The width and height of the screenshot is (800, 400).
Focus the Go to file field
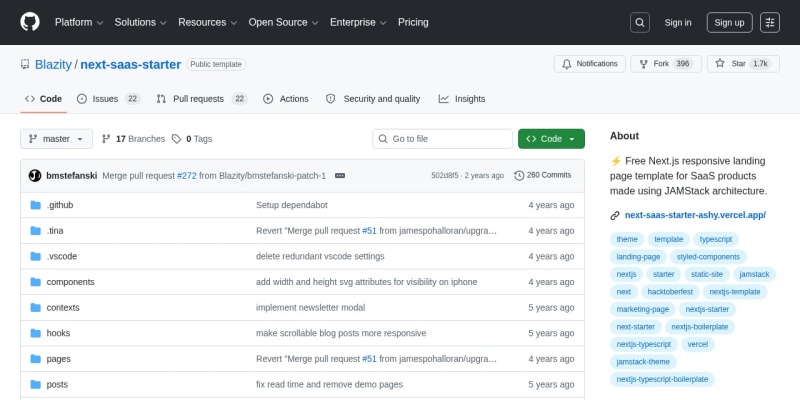(442, 139)
